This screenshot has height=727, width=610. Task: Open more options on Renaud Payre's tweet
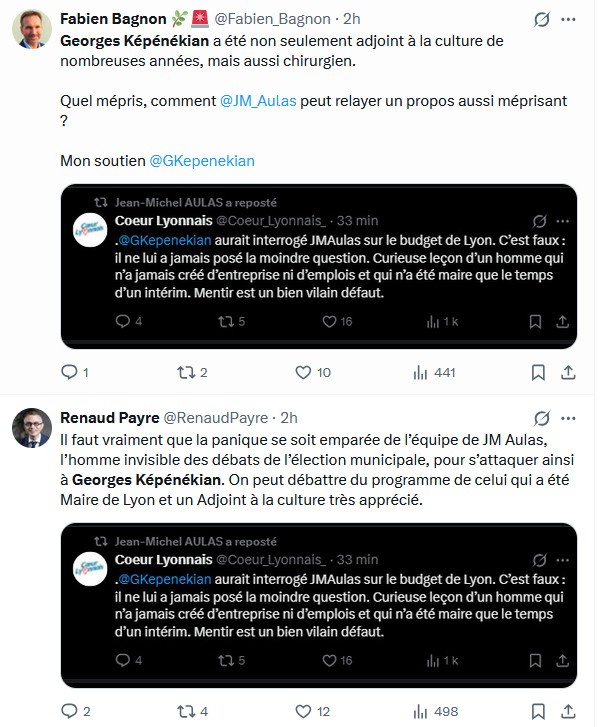568,417
